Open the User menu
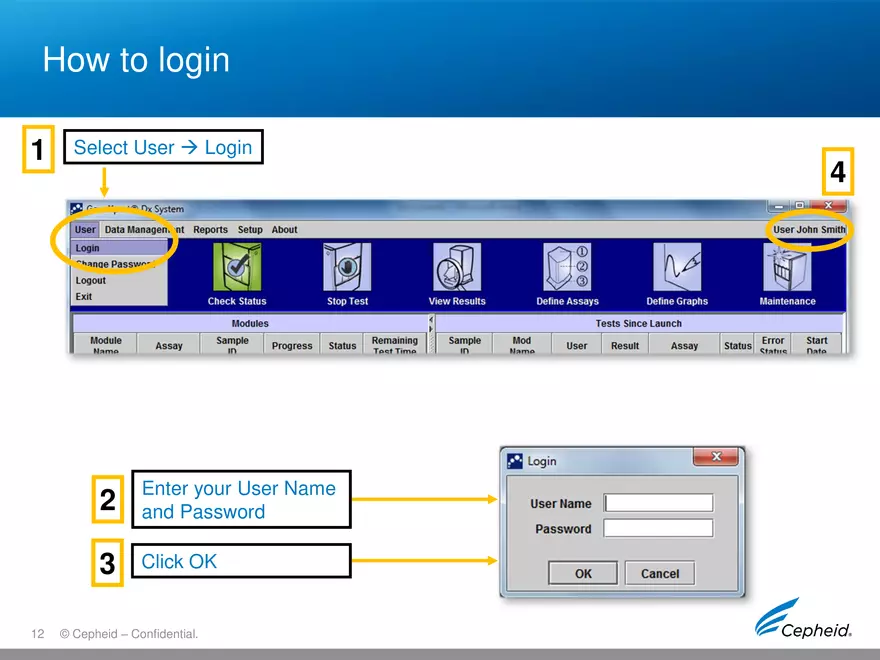Image resolution: width=880 pixels, height=660 pixels. click(85, 229)
